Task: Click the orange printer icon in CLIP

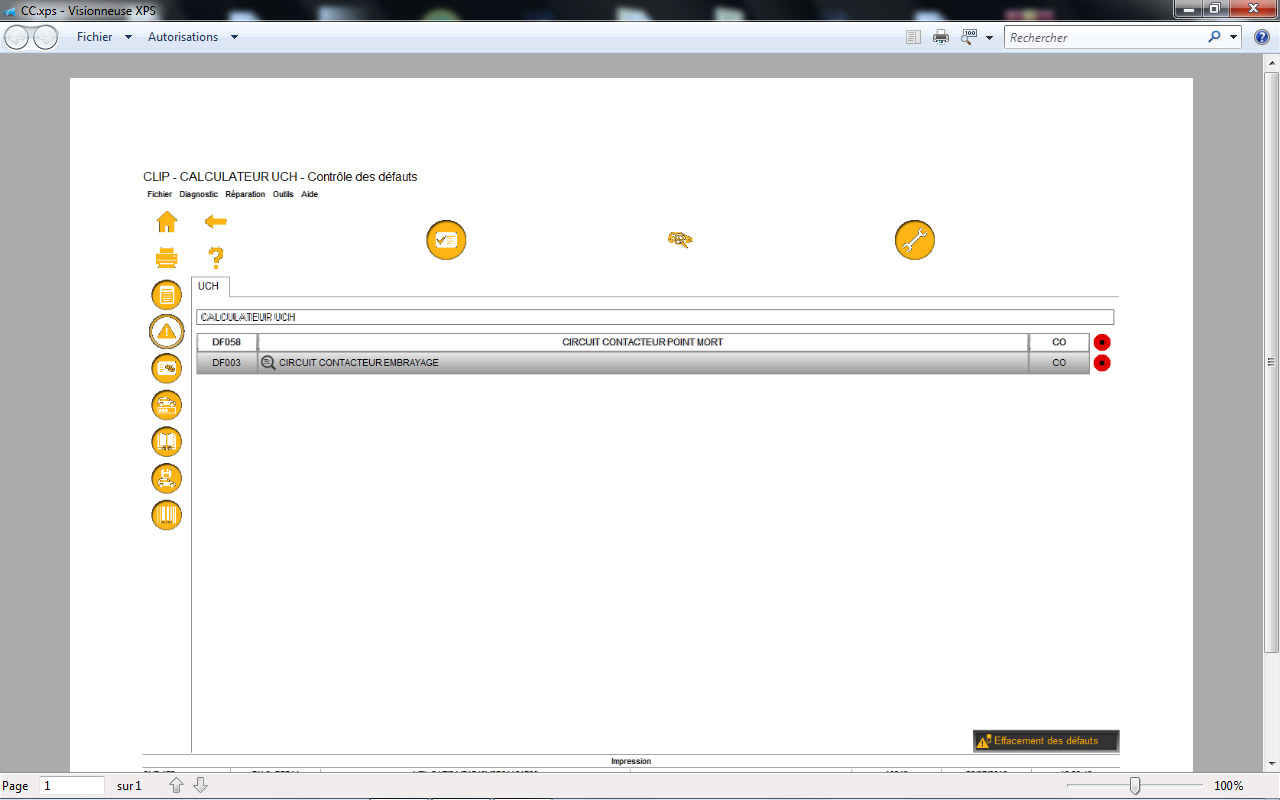Action: [167, 258]
